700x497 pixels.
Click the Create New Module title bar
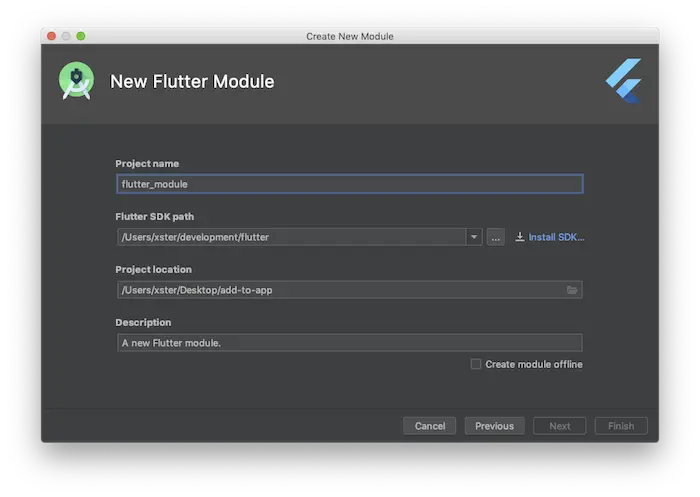[x=350, y=36]
